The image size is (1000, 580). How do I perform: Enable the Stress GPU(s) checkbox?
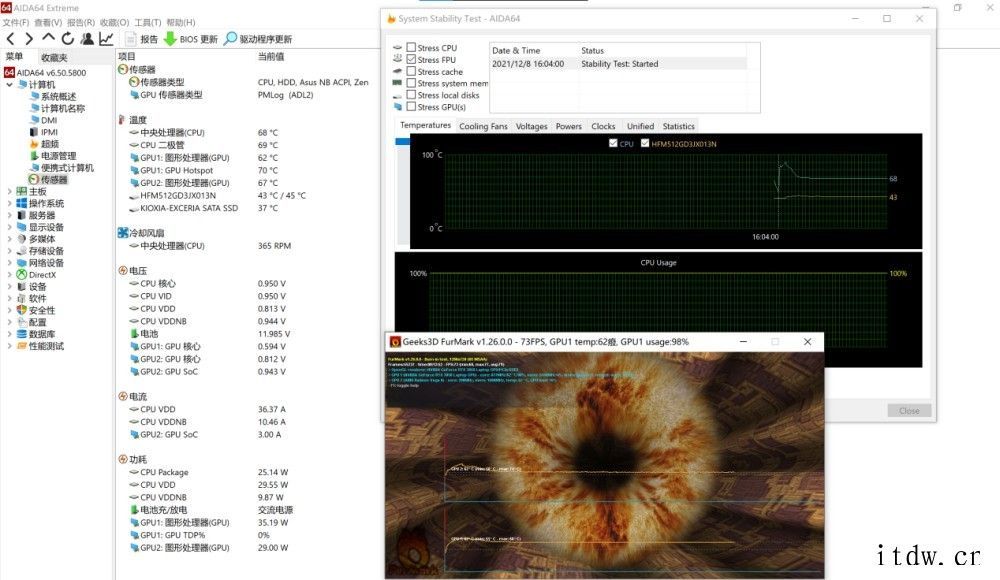click(x=411, y=107)
